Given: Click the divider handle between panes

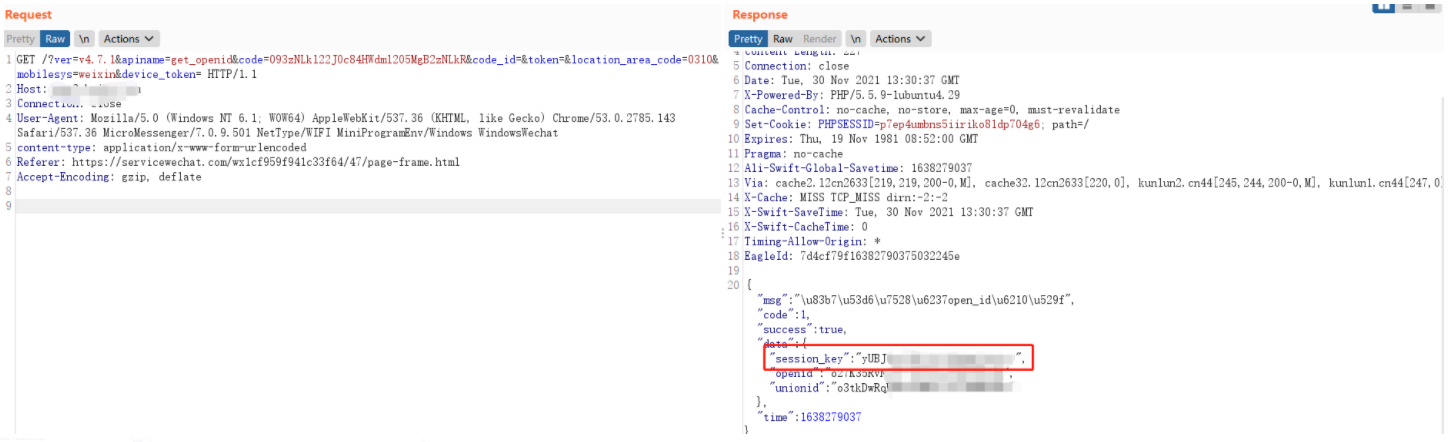Looking at the screenshot, I should coord(723,233).
